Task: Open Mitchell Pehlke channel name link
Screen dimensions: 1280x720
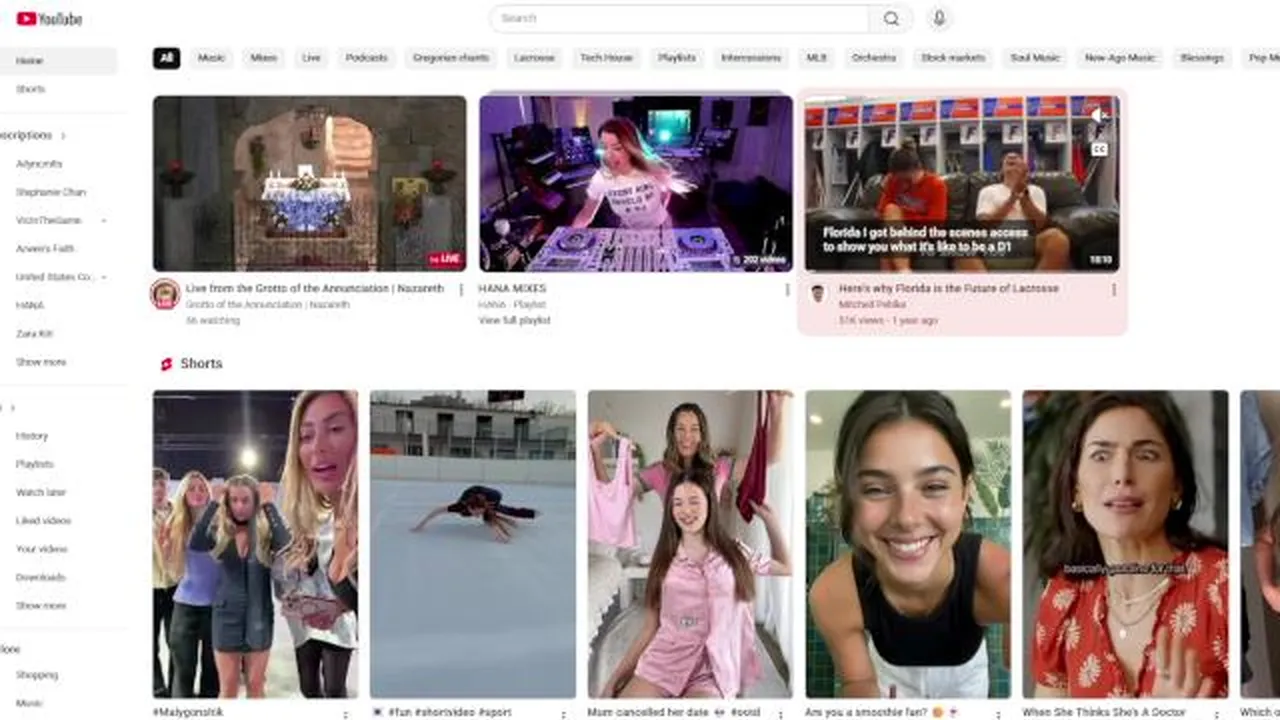Action: click(x=872, y=304)
